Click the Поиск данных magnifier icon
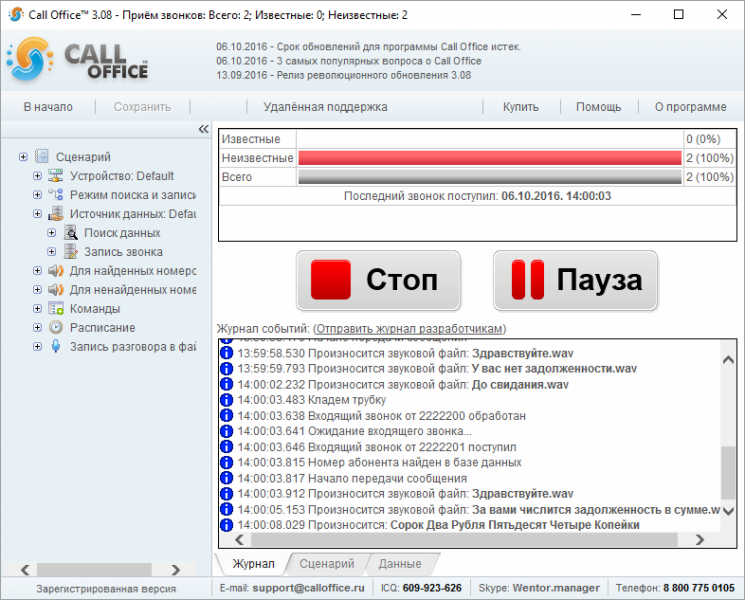The width and height of the screenshot is (745, 600). click(70, 233)
